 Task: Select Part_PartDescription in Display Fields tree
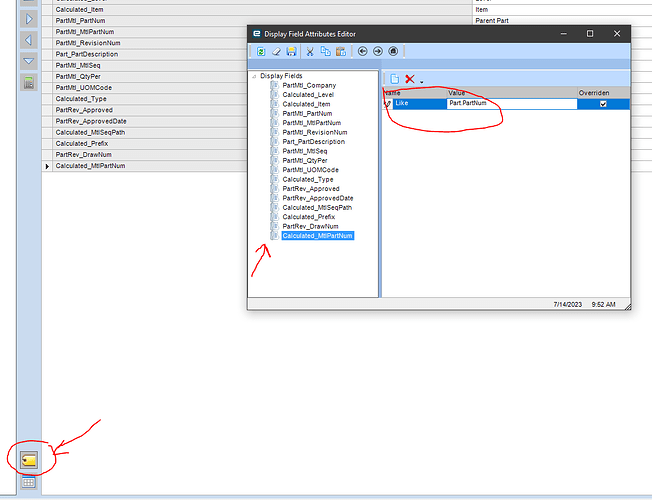314,142
